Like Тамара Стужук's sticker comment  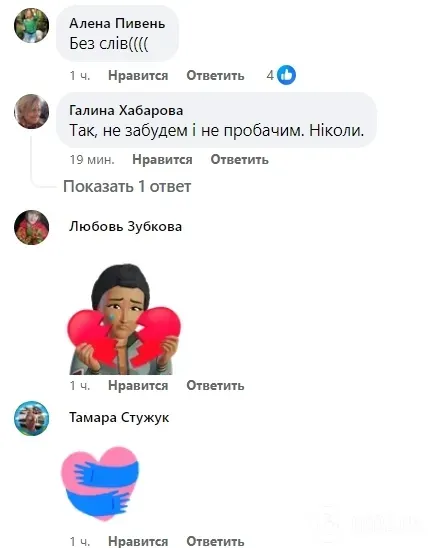(x=138, y=541)
